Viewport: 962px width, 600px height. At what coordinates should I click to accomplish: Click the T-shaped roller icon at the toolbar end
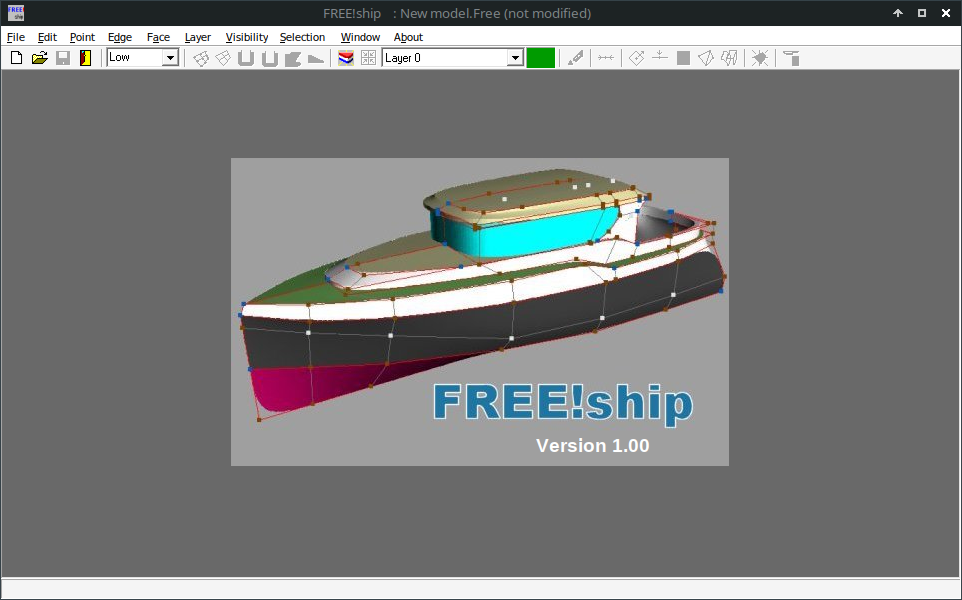pos(791,58)
